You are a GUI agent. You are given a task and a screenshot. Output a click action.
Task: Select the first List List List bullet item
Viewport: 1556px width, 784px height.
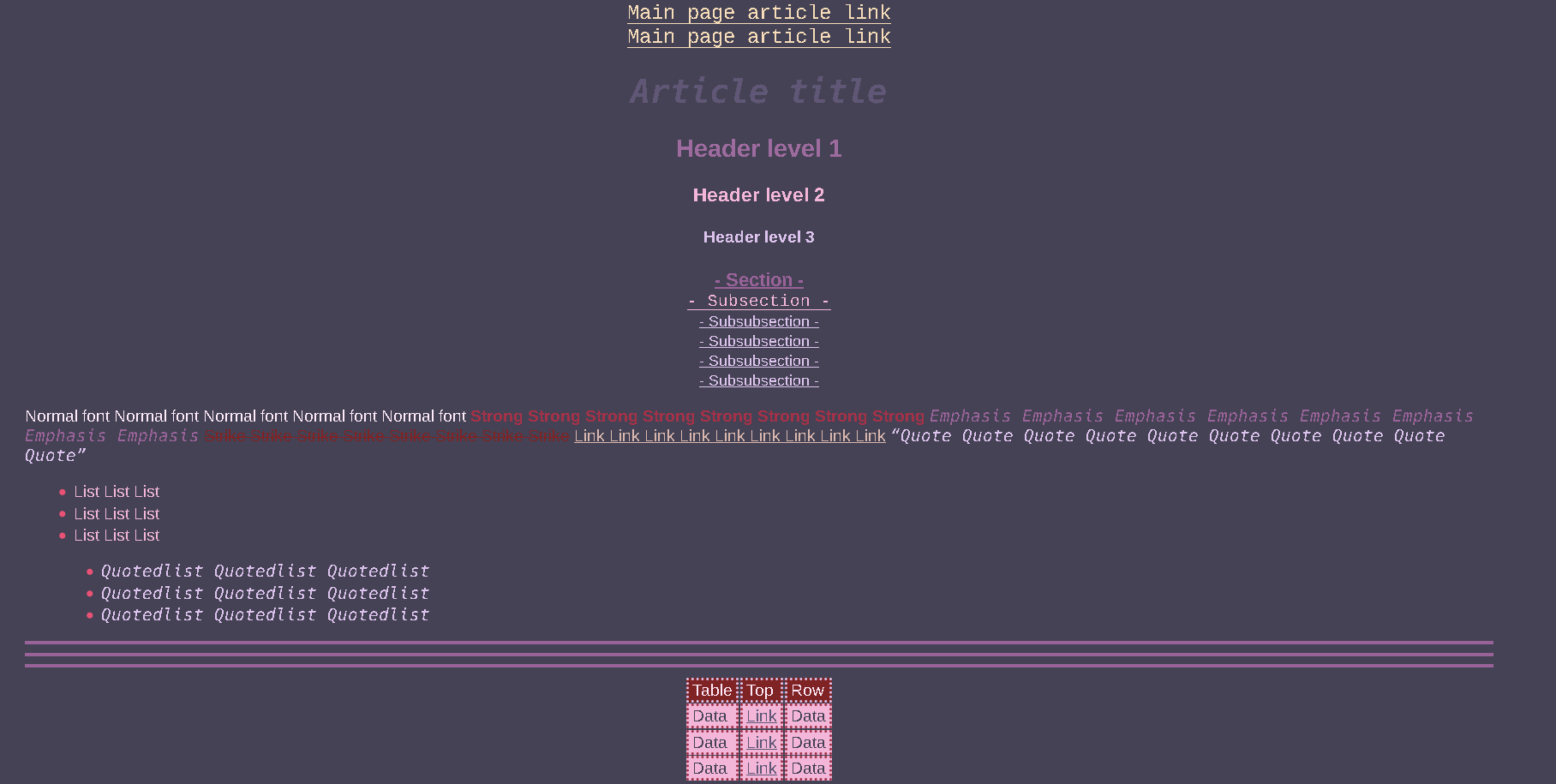click(x=116, y=492)
